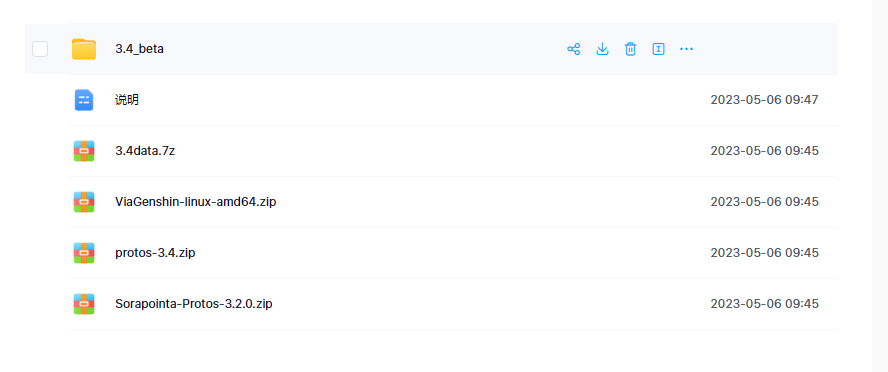Select the ViaGenshin-linux-amd64.zip file name
888x372 pixels.
click(x=195, y=202)
